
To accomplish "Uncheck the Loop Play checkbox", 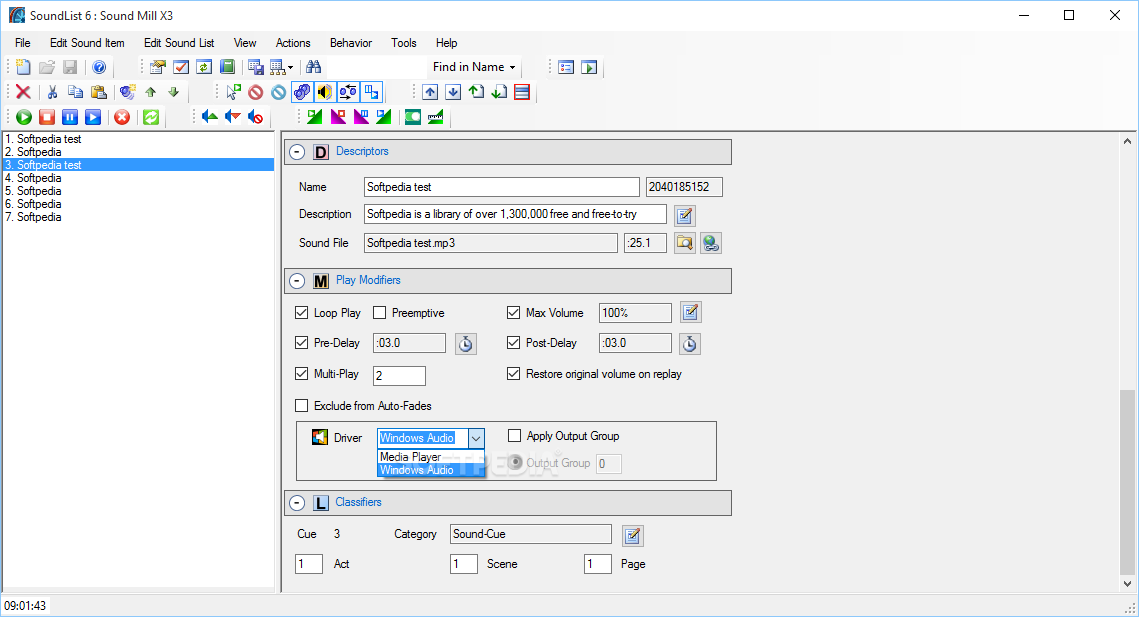I will coord(301,312).
